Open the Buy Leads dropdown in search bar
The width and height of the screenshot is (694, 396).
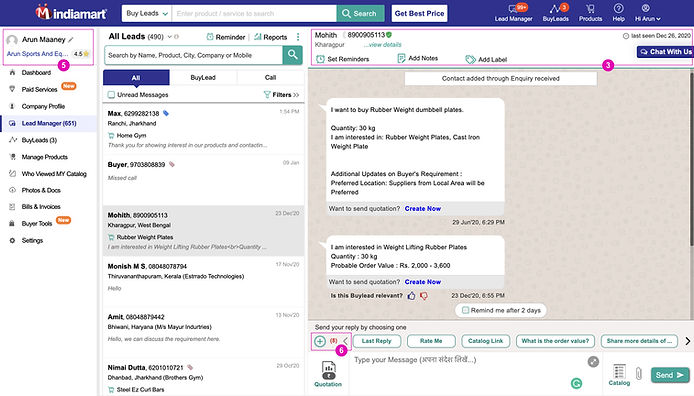pyautogui.click(x=147, y=13)
